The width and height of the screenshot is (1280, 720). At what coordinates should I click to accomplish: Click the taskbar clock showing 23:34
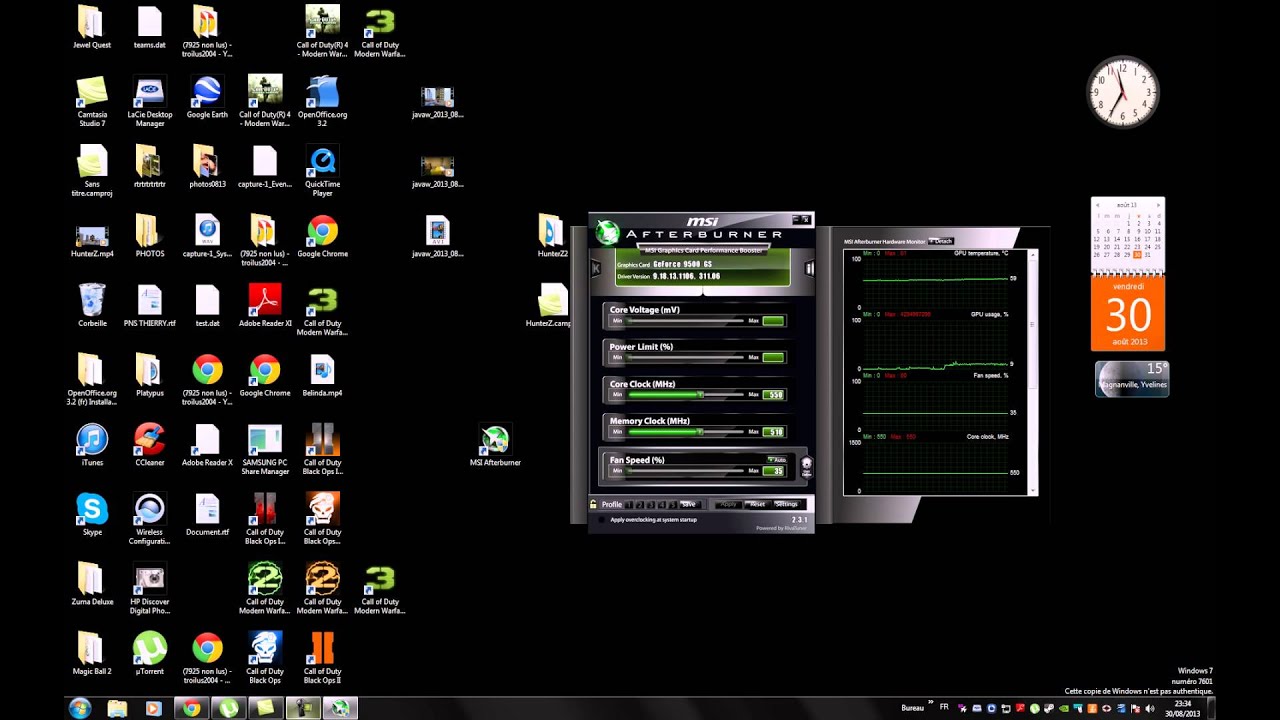click(x=1182, y=708)
